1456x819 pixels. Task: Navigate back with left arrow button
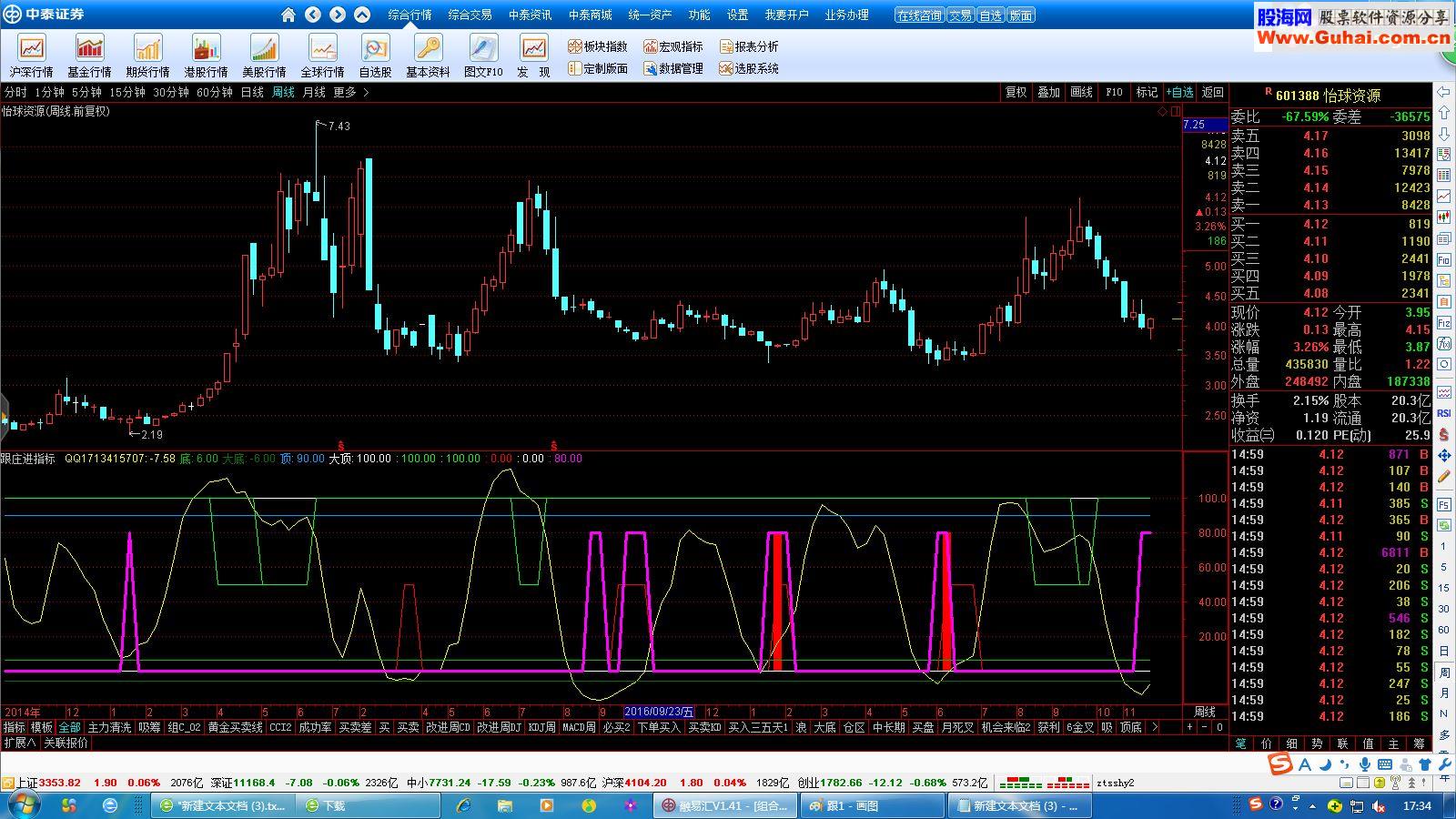(313, 15)
